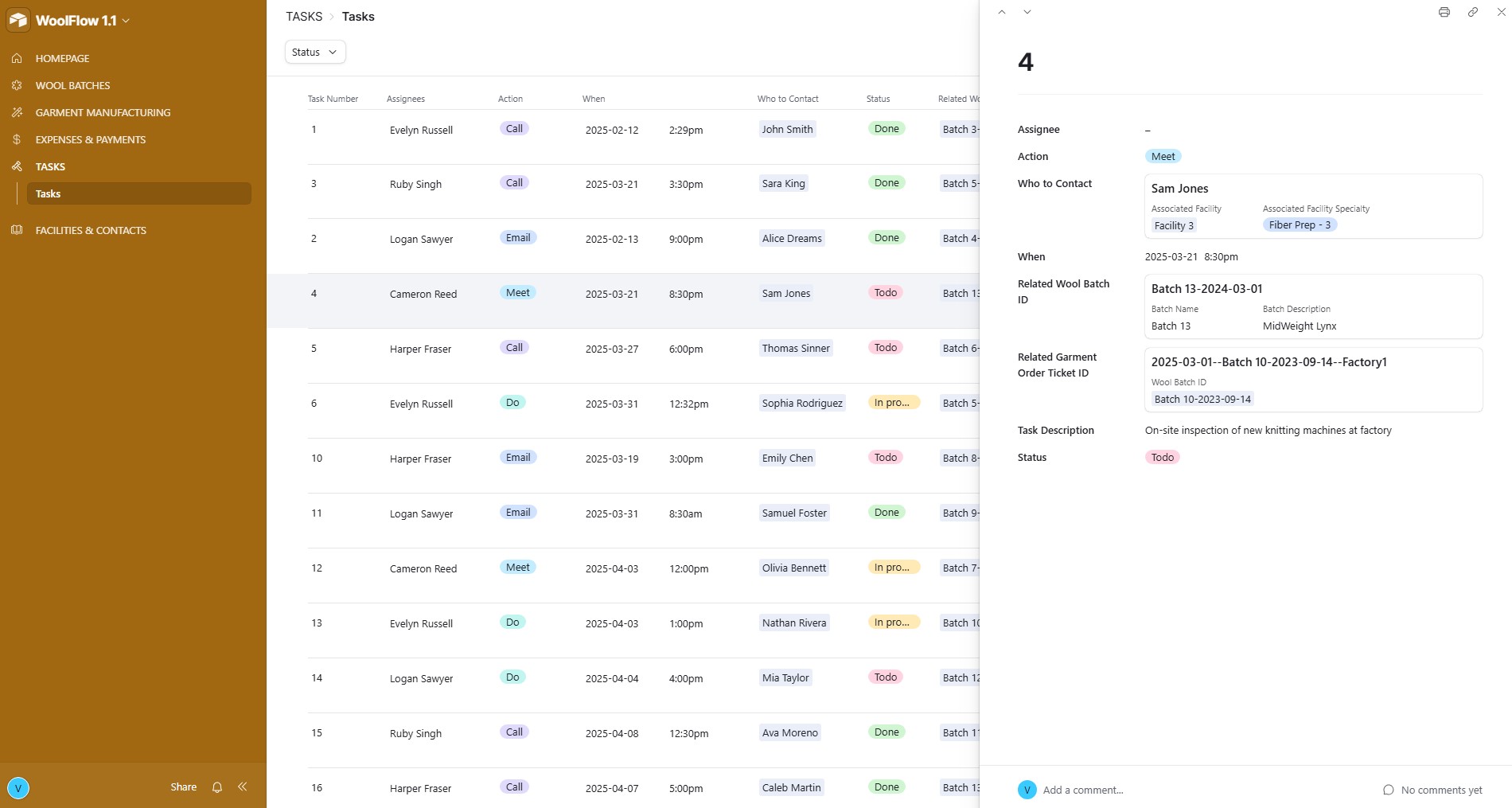
Task: Close the task detail panel
Action: pos(1501,12)
